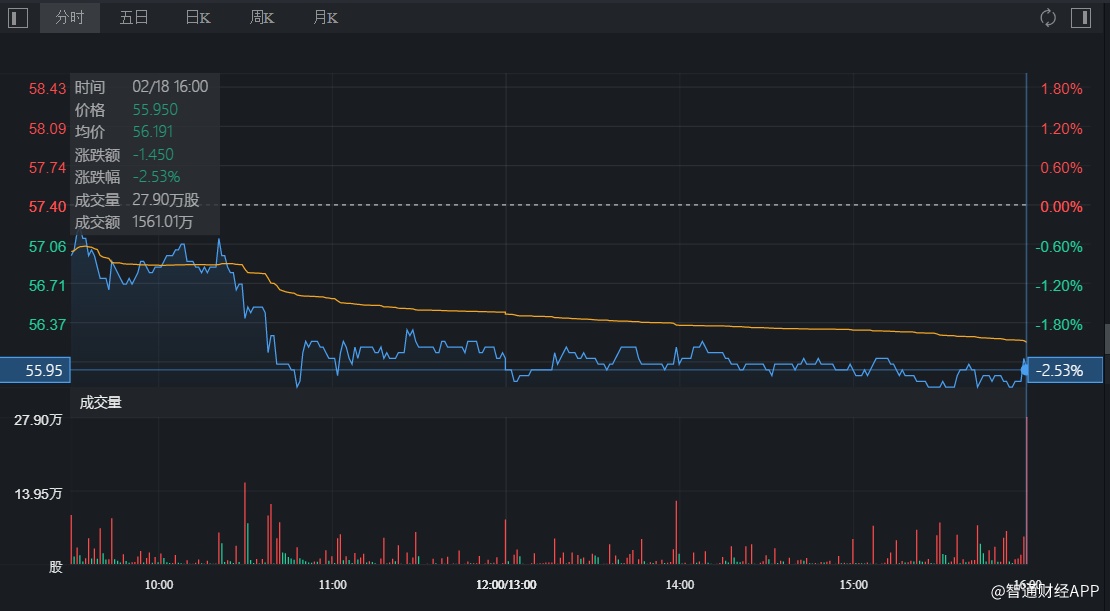Show the 月K monthly chart tab

point(325,18)
